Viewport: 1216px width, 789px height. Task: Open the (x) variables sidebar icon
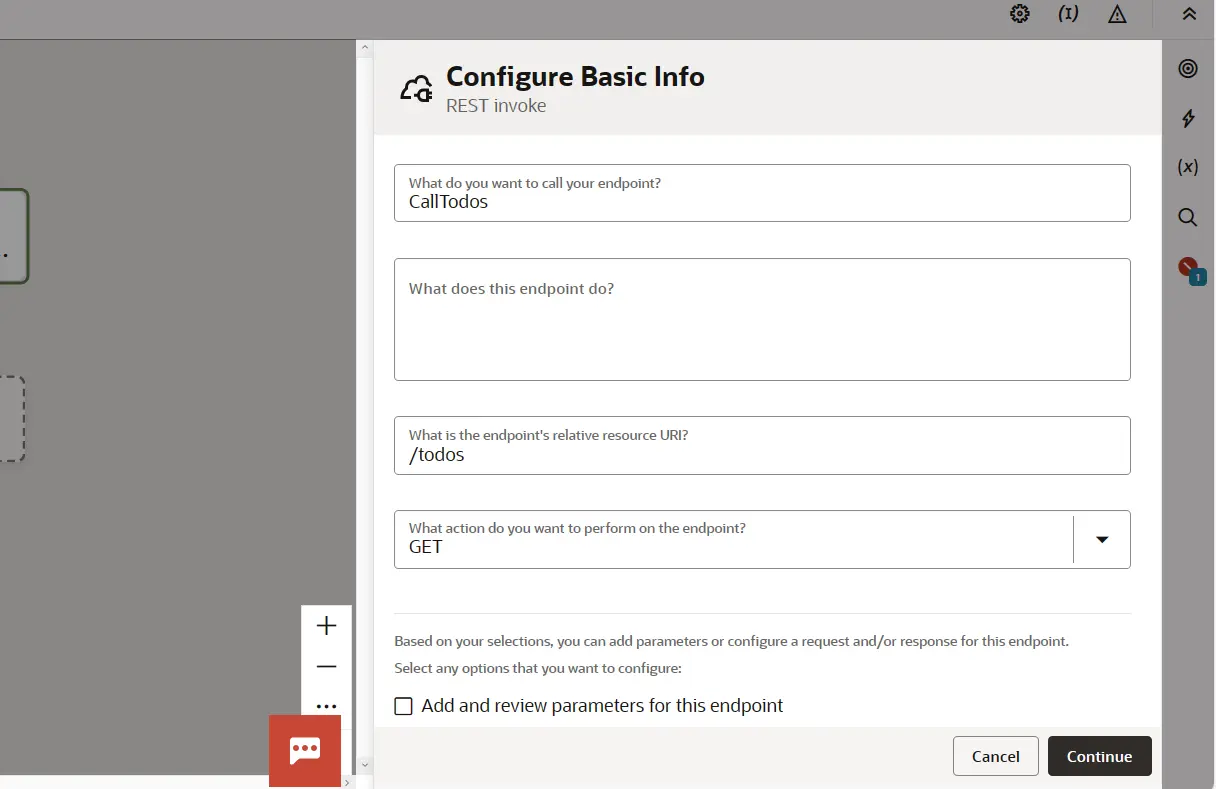(x=1187, y=167)
